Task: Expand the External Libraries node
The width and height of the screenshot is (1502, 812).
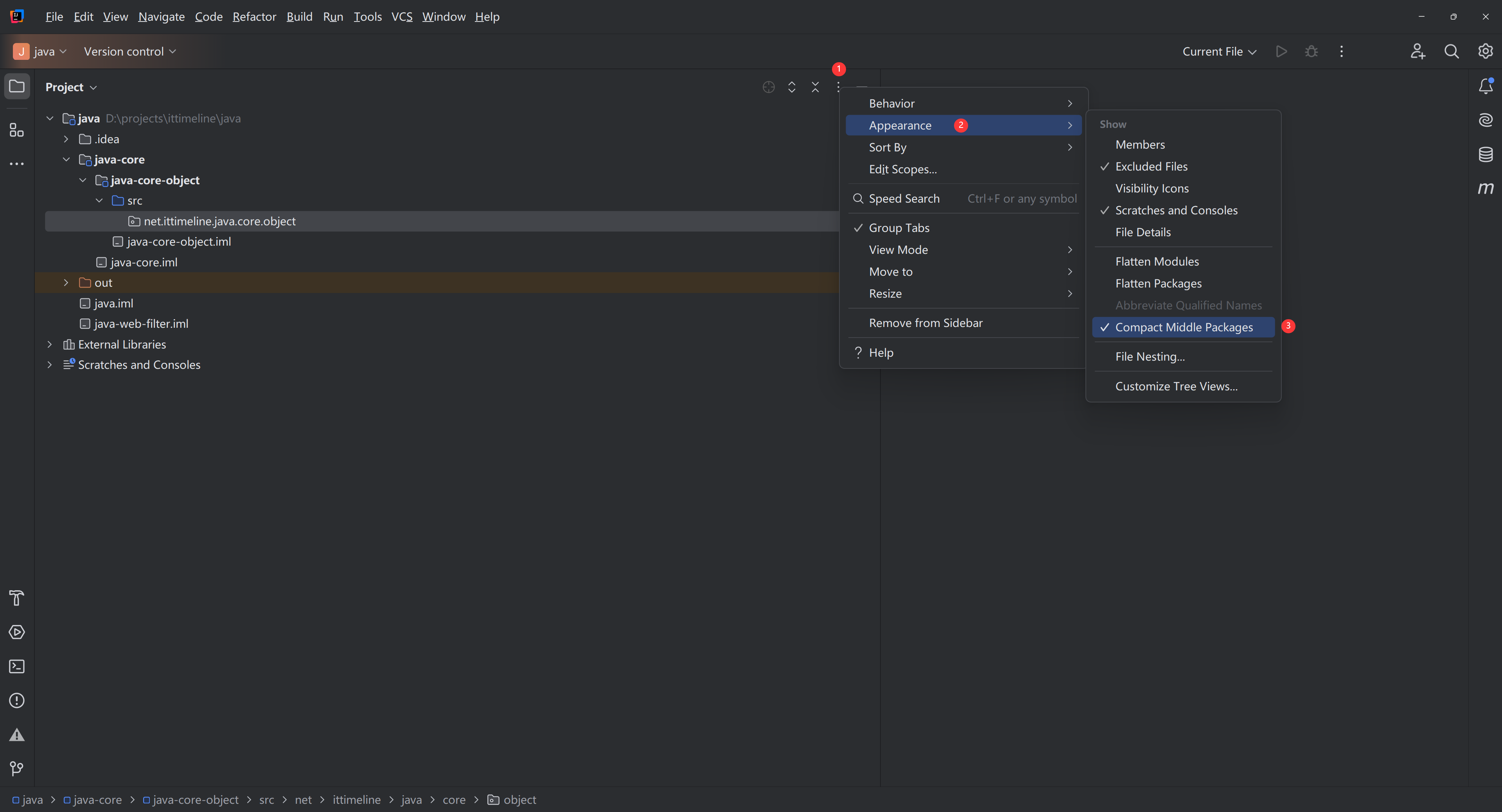Action: click(50, 345)
